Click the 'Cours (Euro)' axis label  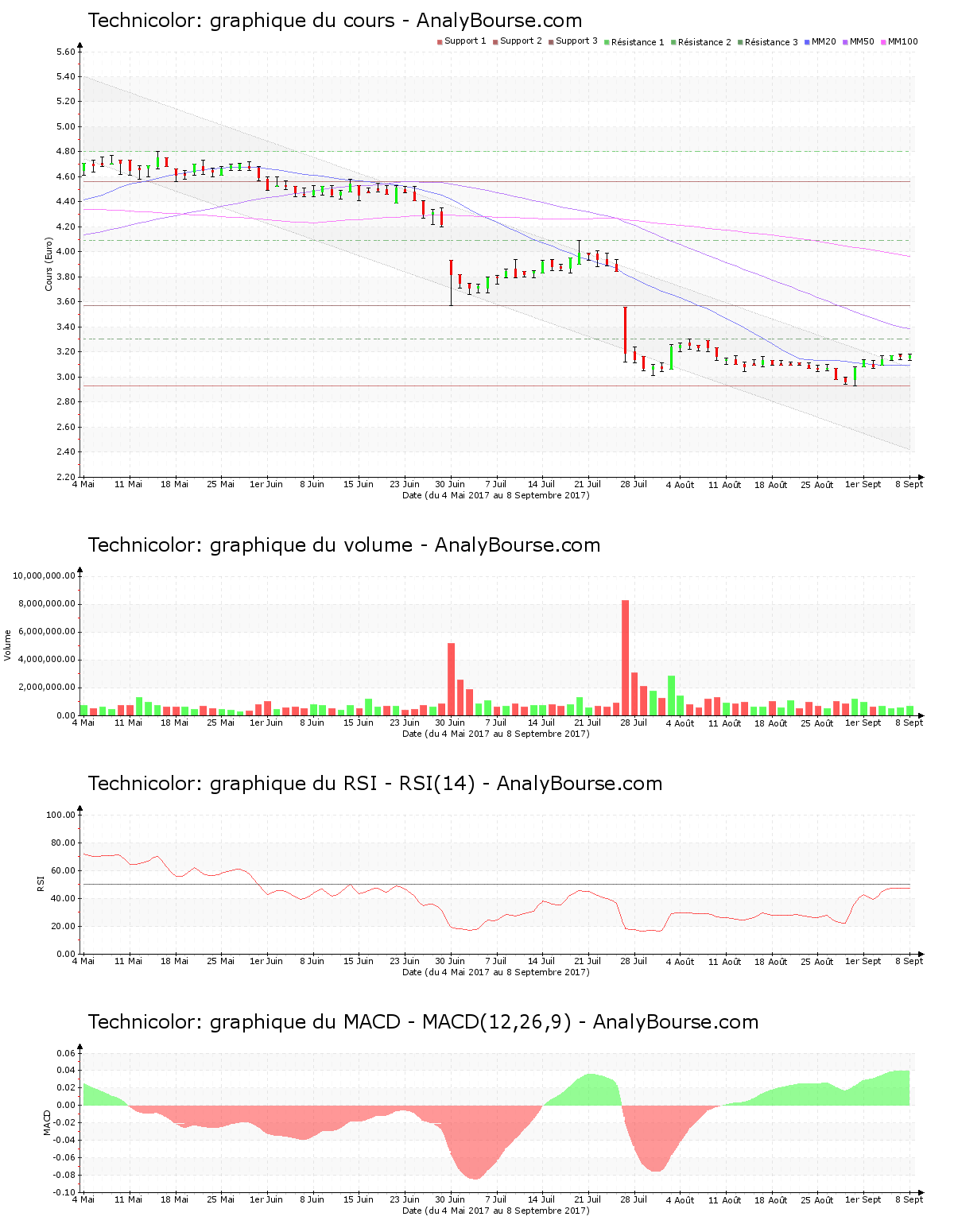48,264
